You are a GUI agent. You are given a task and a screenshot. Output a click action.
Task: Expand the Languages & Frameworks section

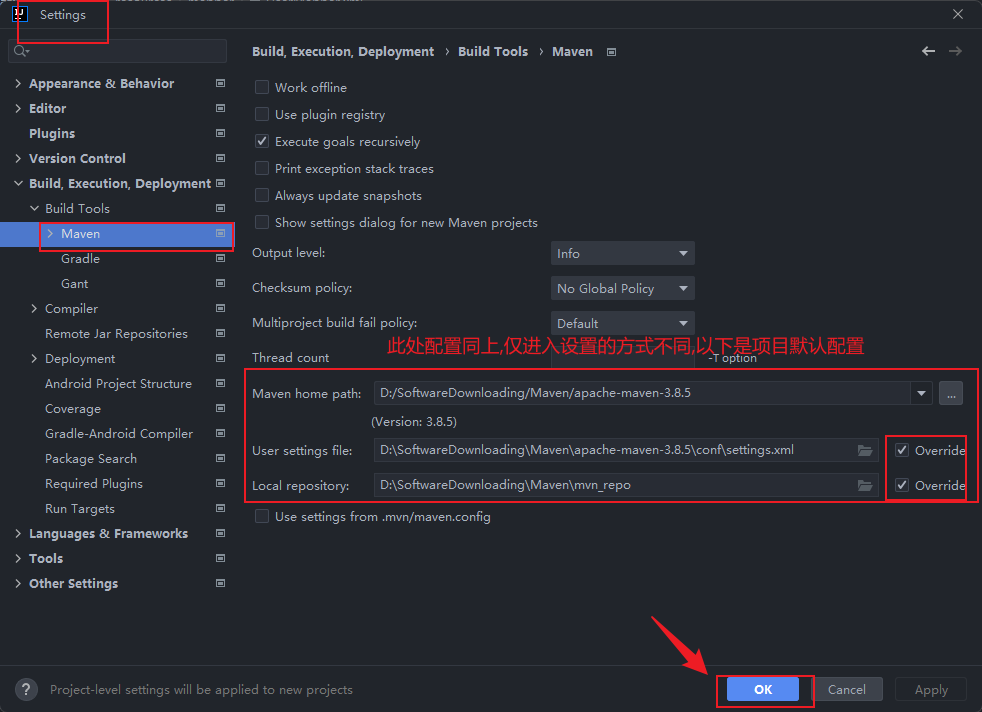coord(17,533)
